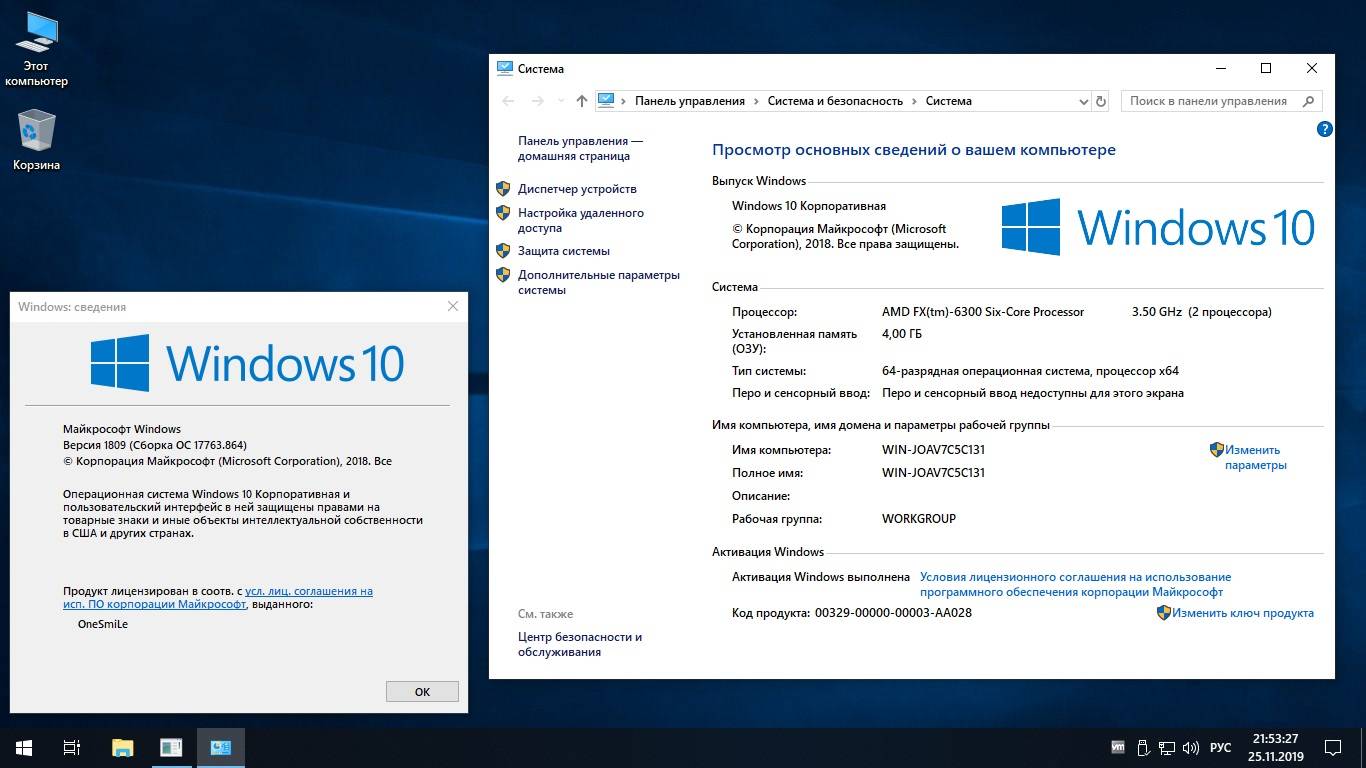Click the См. также label
This screenshot has width=1366, height=768.
coord(546,614)
